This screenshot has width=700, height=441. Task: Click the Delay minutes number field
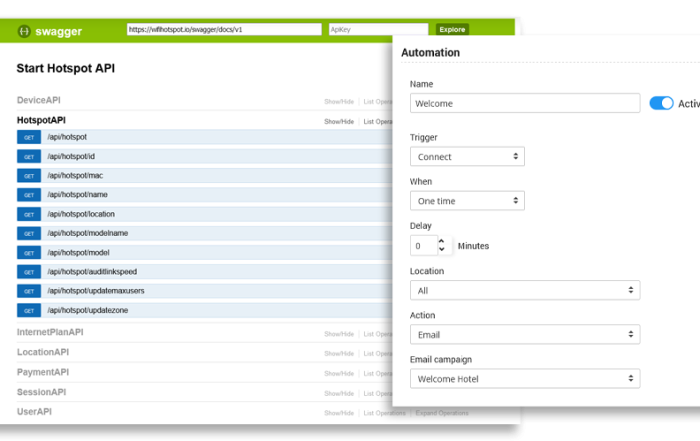[x=424, y=246]
